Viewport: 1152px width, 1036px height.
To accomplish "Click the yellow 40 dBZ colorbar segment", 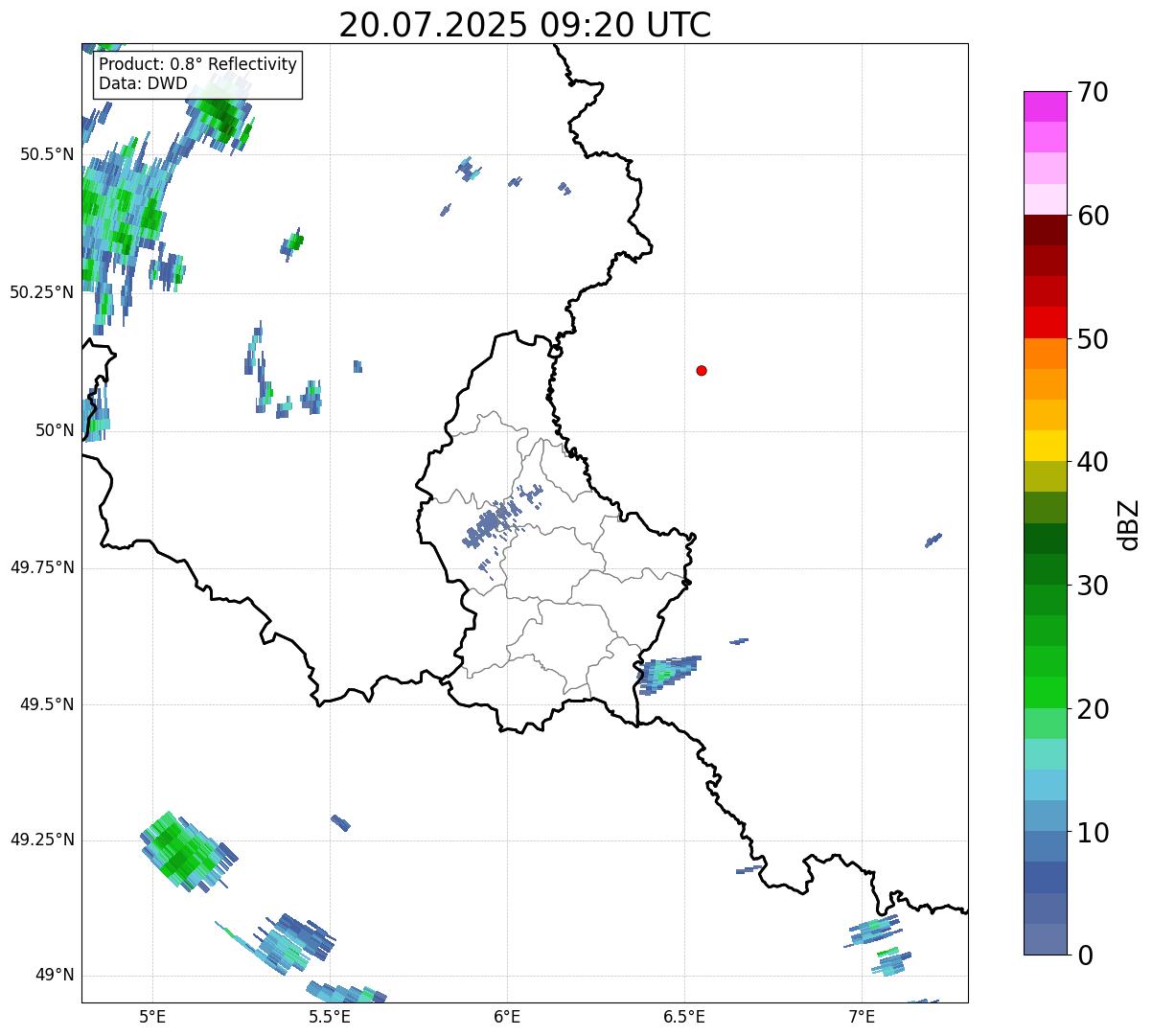I will (x=1045, y=446).
